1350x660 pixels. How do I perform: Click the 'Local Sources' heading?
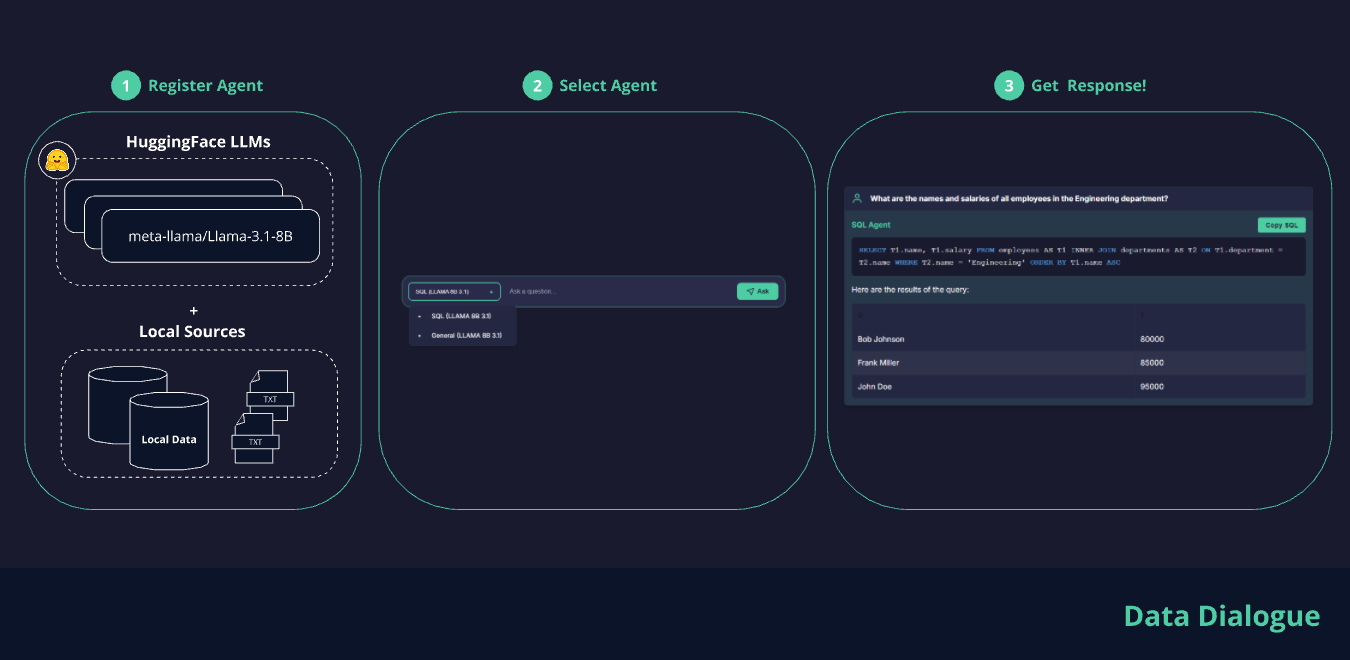coord(192,331)
